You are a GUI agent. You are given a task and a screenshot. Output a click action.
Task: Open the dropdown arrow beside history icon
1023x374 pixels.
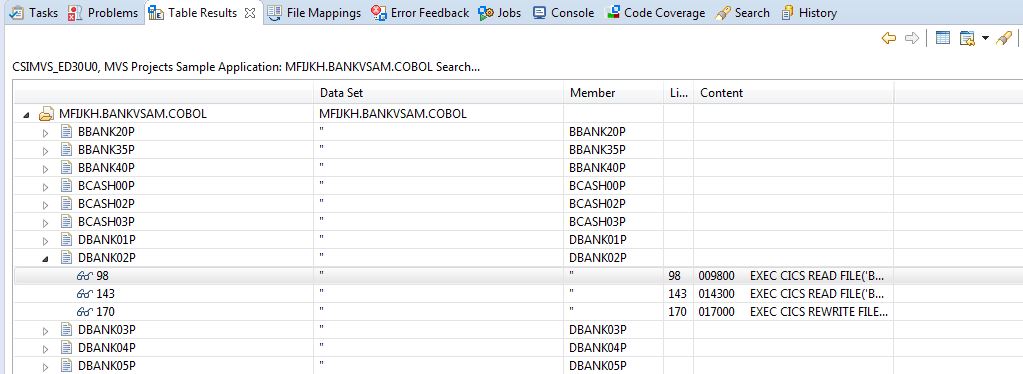[985, 39]
